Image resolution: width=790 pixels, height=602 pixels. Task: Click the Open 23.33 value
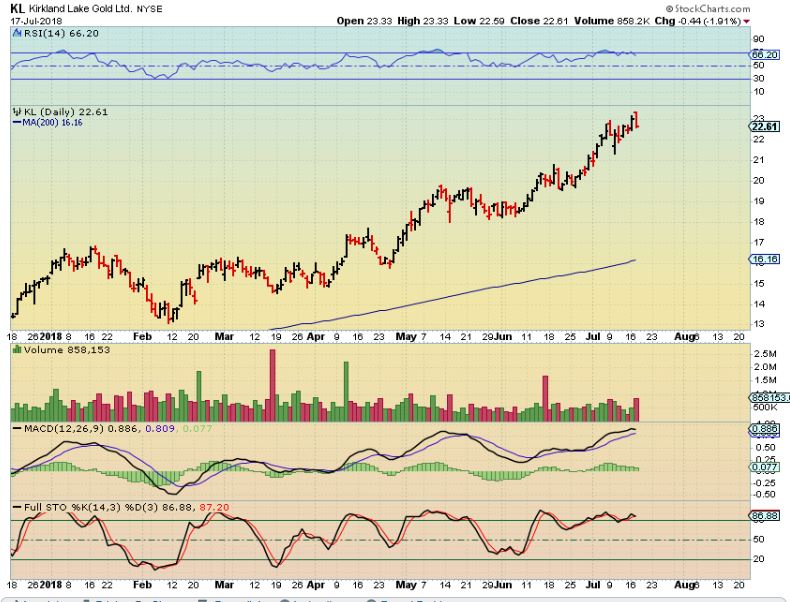click(x=364, y=21)
